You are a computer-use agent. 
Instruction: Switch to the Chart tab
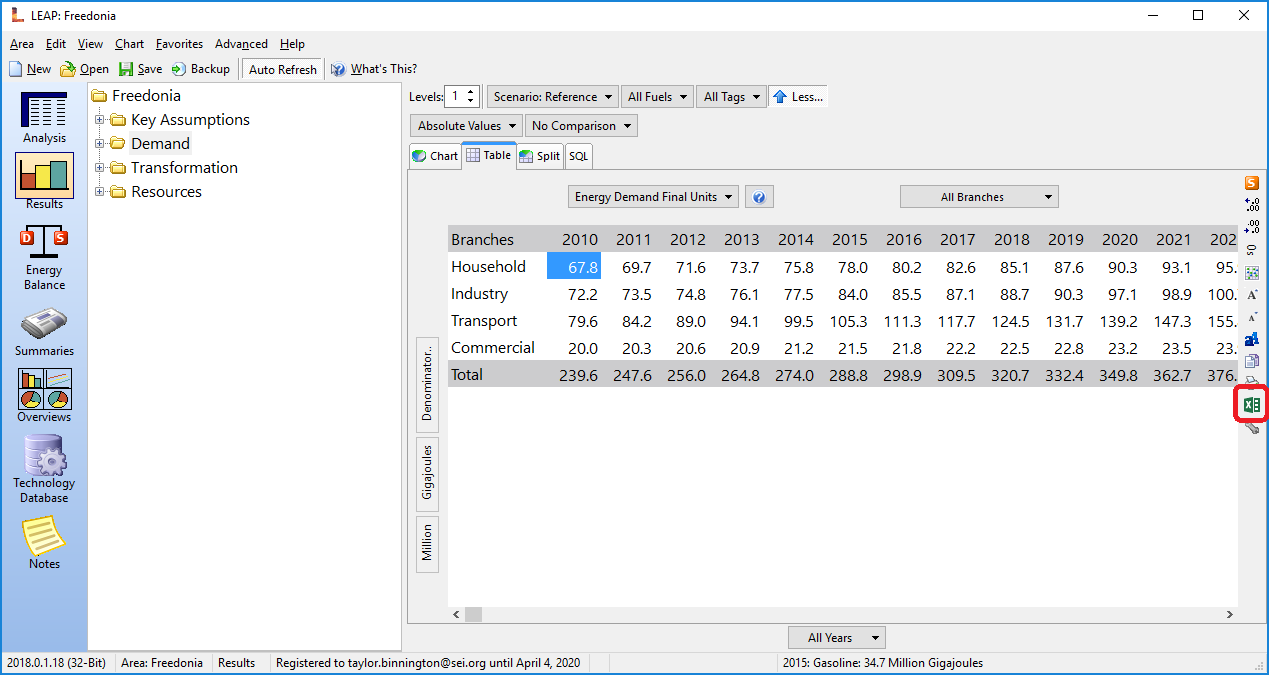[x=435, y=156]
